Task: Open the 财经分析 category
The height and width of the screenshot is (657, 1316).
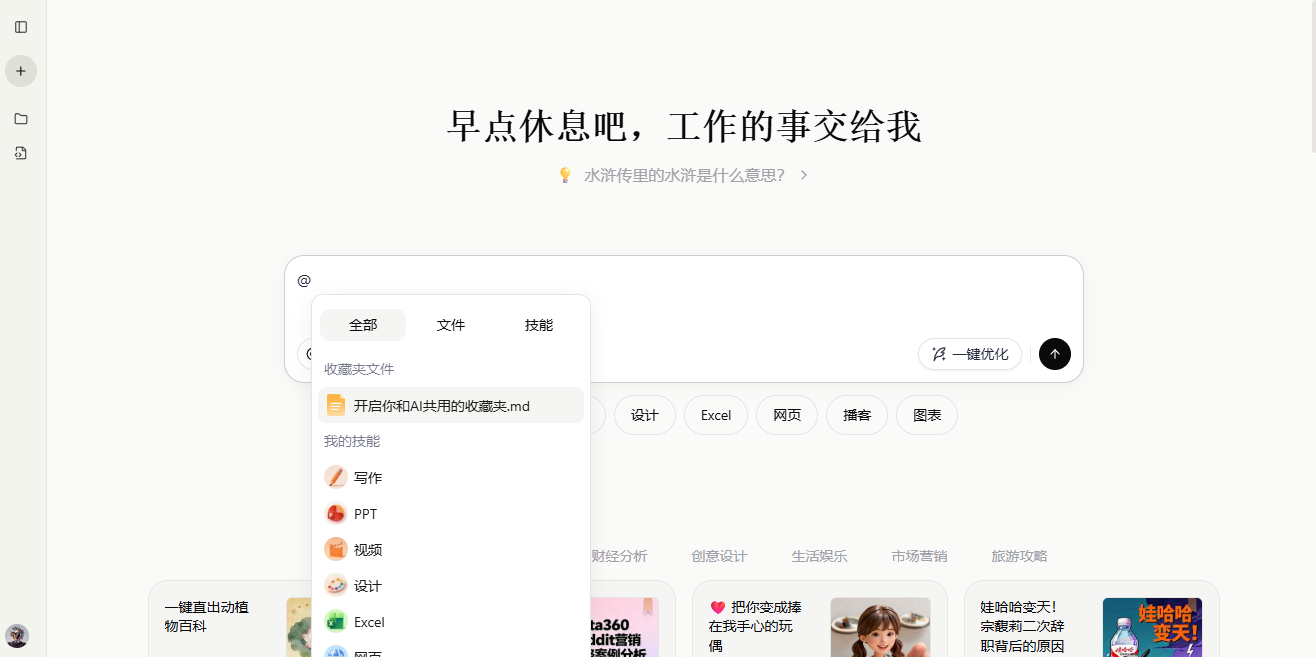Action: pyautogui.click(x=619, y=556)
